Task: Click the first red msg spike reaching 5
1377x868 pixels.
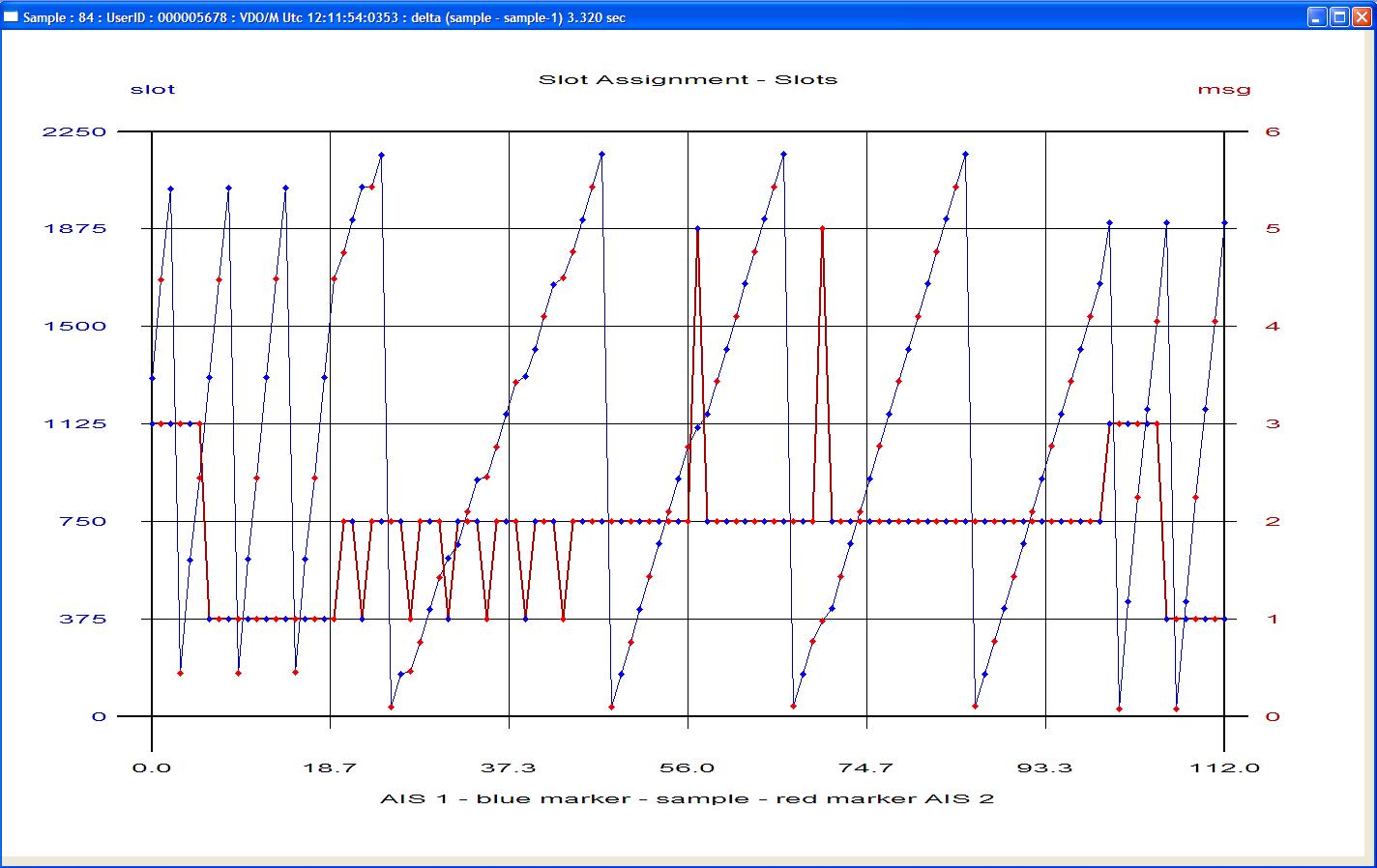Action: click(x=697, y=229)
